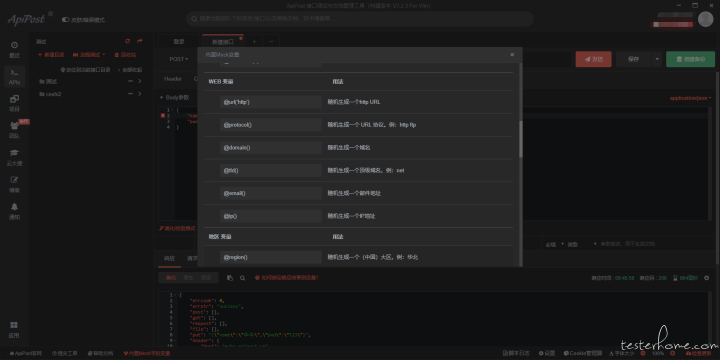
Task: Open the POST method dropdown
Action: pos(179,59)
